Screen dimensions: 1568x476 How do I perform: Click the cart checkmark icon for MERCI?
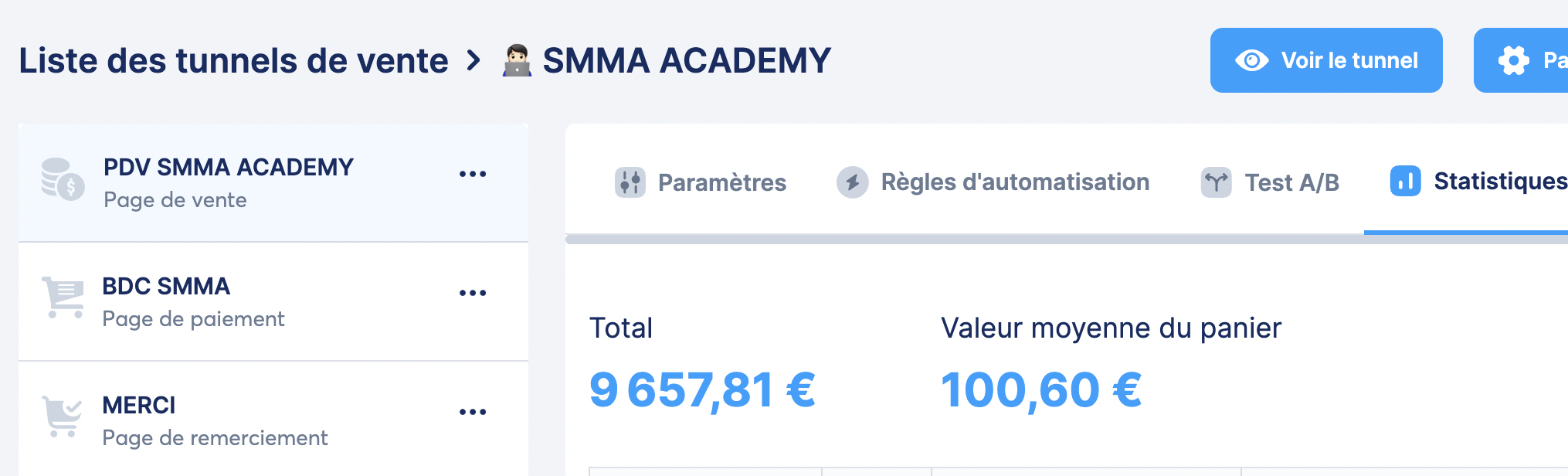point(63,416)
